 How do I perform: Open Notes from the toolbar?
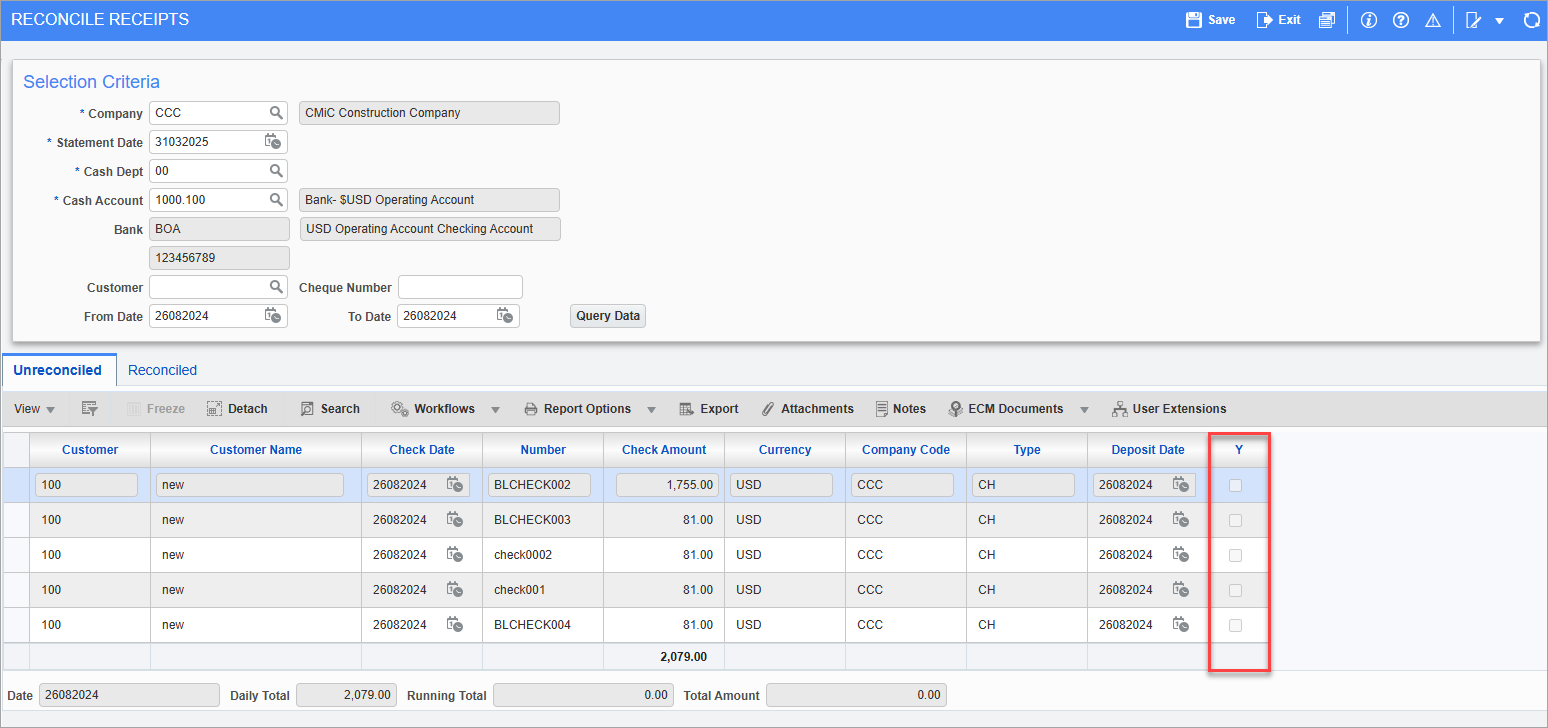pyautogui.click(x=900, y=409)
